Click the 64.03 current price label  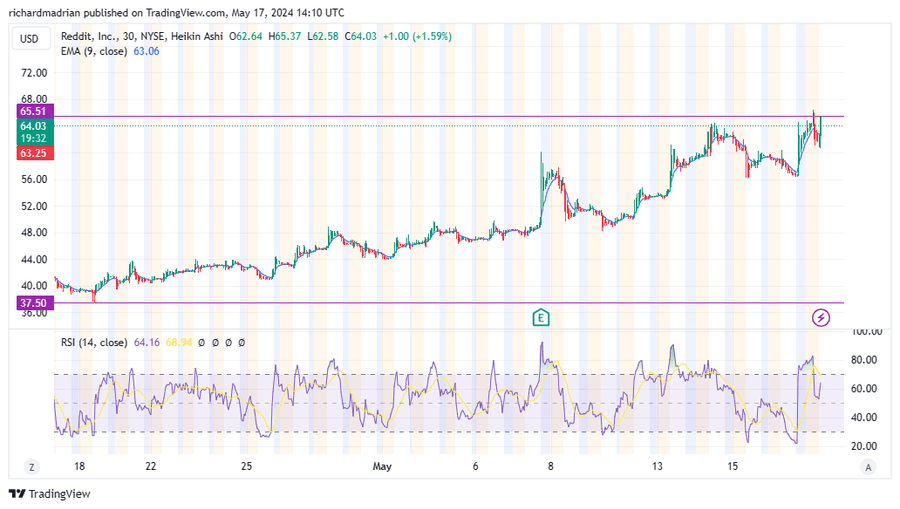point(35,126)
